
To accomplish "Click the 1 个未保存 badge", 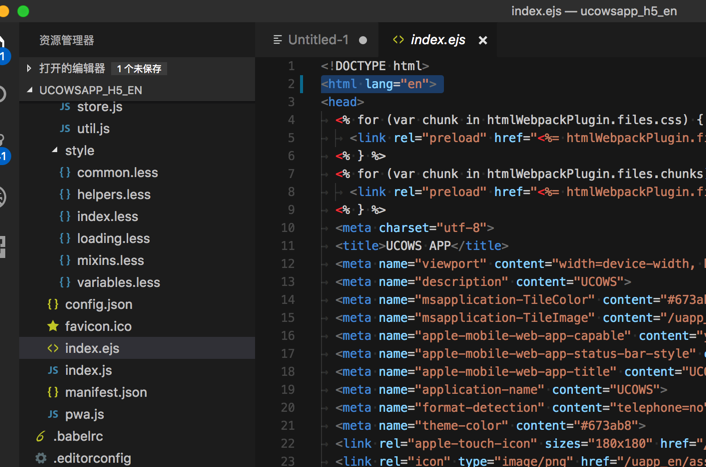I will [139, 69].
